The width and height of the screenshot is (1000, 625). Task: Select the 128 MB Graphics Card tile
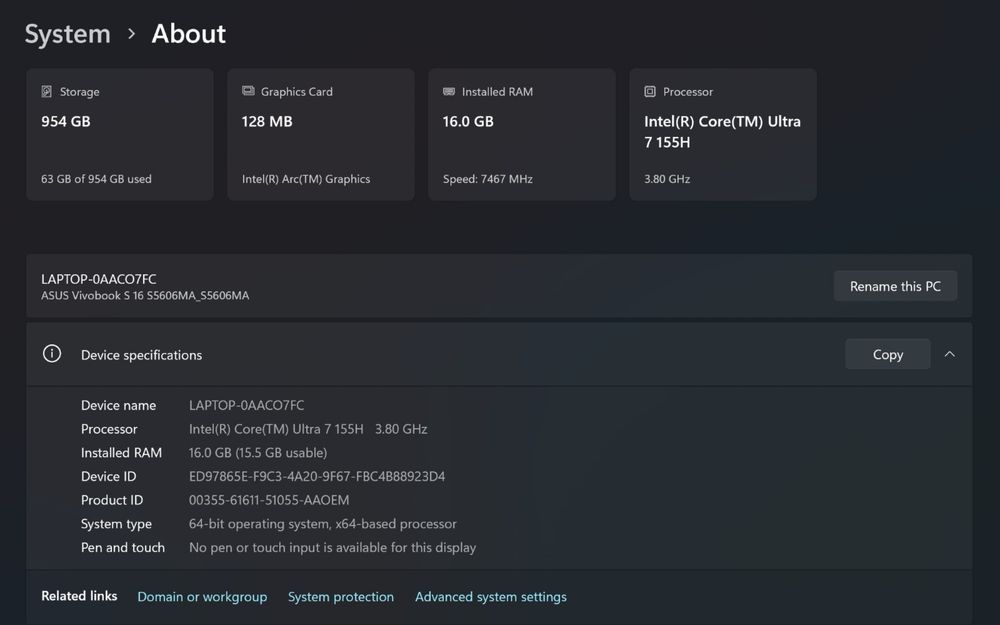pyautogui.click(x=321, y=135)
